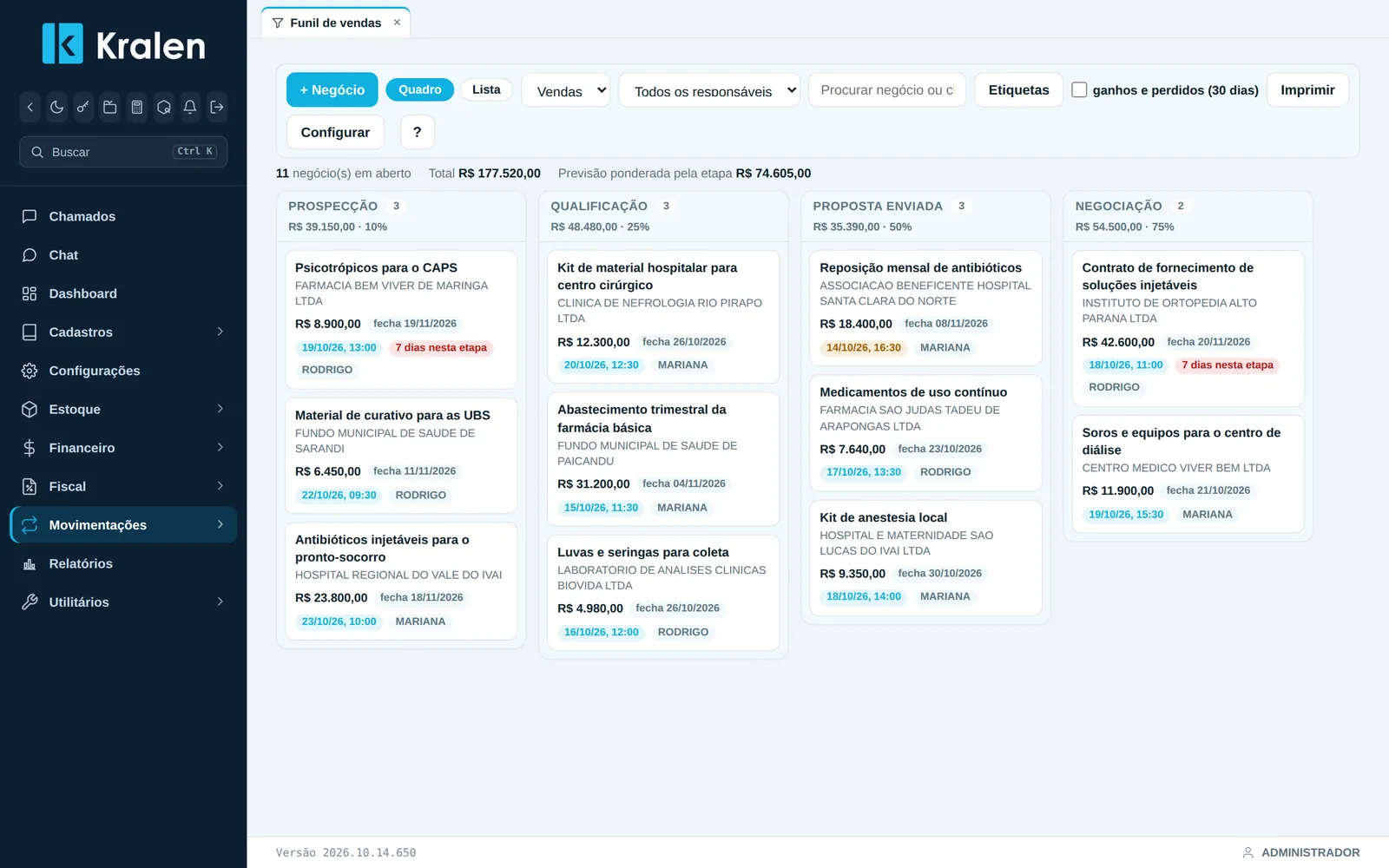Log out using the exit arrow icon

217,108
